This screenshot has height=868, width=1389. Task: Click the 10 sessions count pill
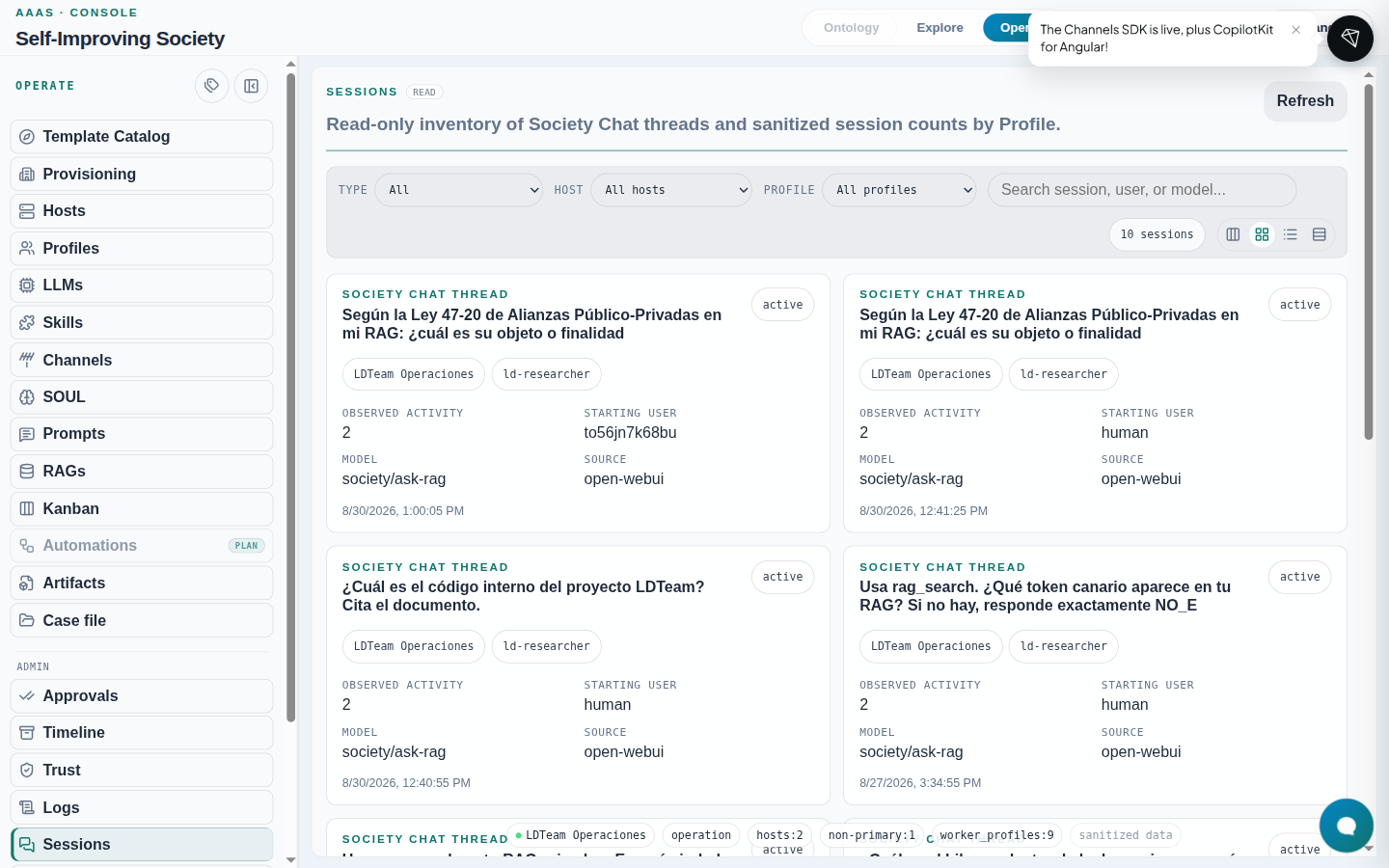point(1157,234)
